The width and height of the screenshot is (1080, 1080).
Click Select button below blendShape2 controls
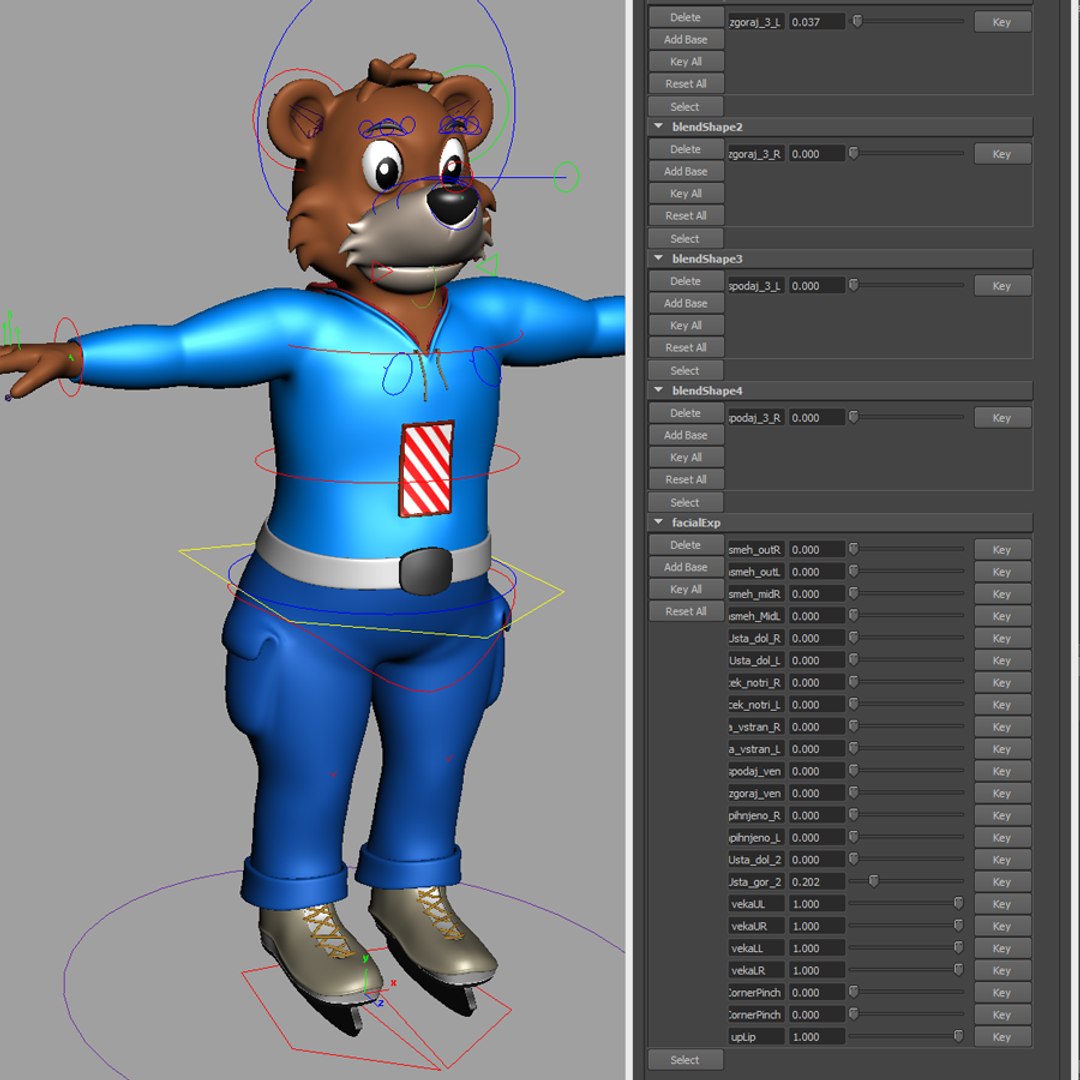tap(686, 239)
